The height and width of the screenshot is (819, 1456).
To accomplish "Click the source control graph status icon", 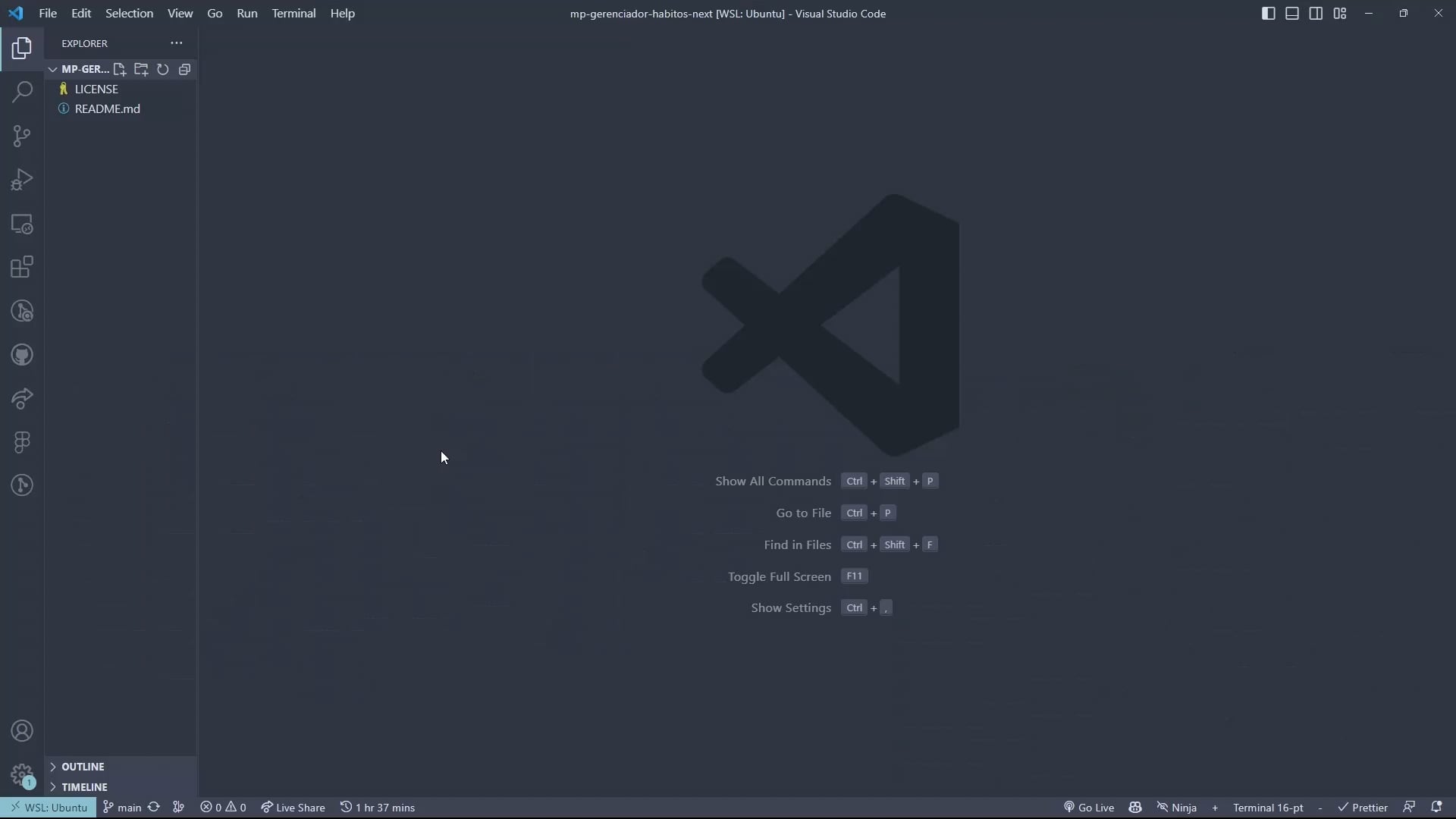I will (179, 807).
